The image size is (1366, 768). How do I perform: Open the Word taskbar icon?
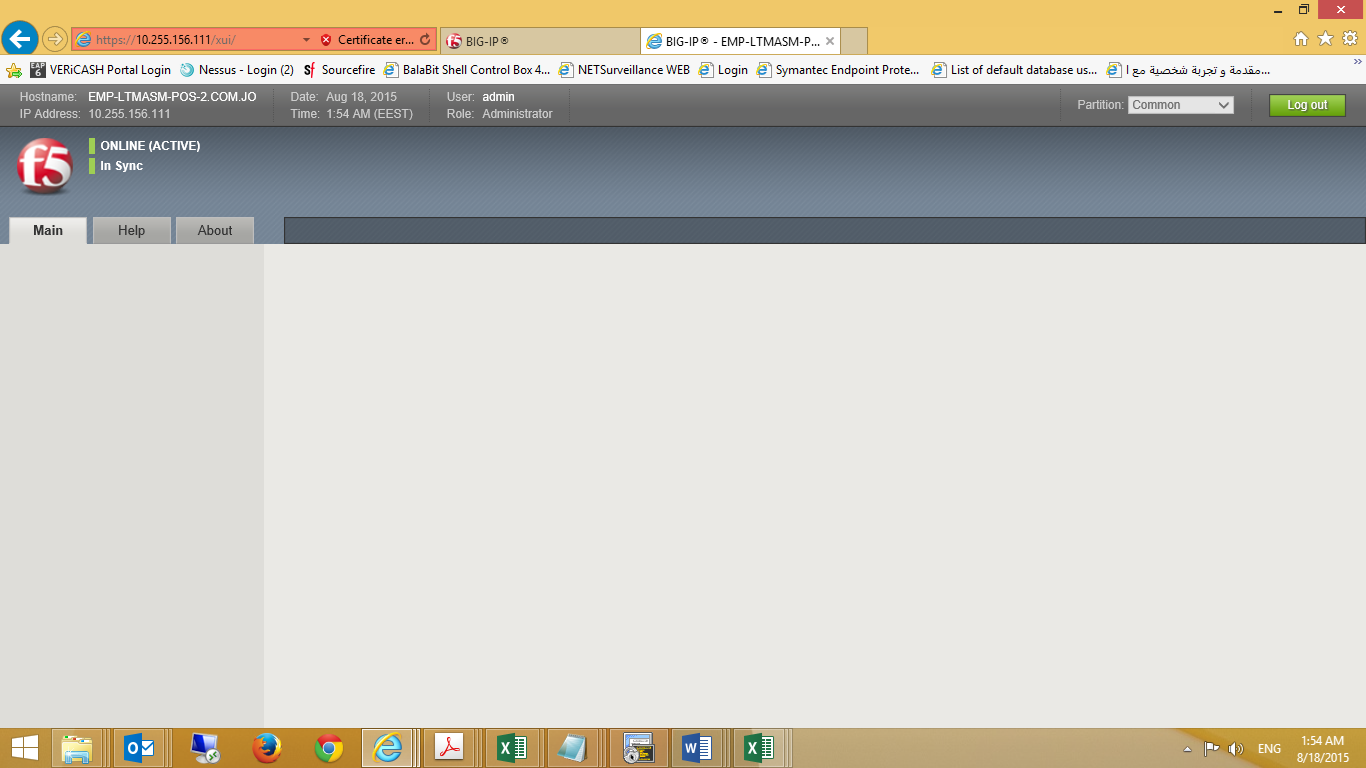pos(697,748)
